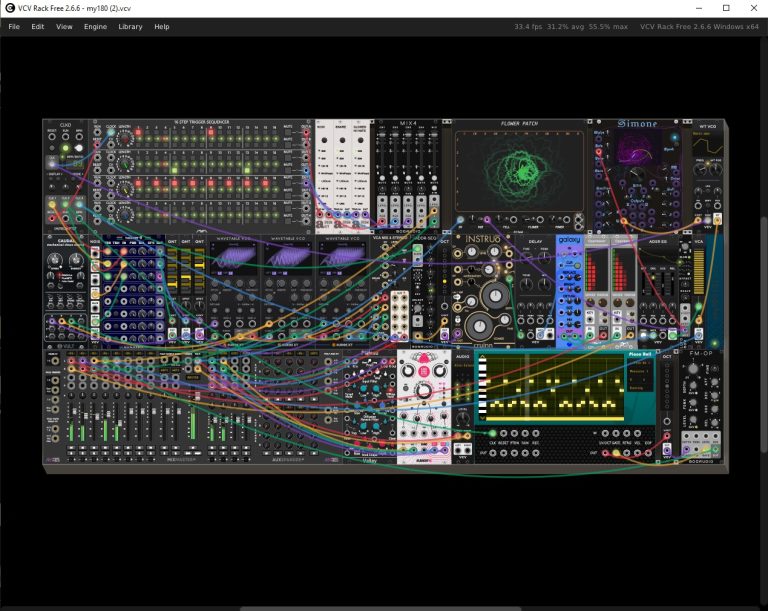This screenshot has width=768, height=611.
Task: Click the CLOCK input jack on sequencer row one
Action: [x=111, y=132]
